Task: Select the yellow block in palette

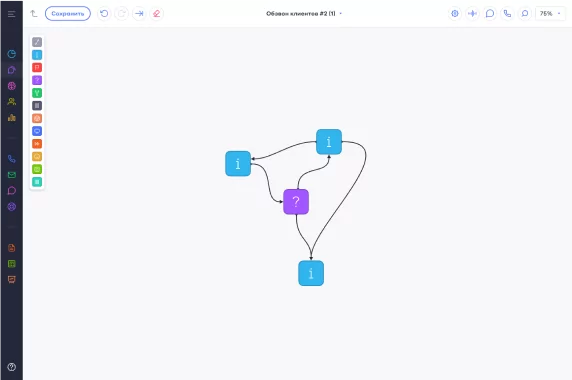Action: (37, 156)
